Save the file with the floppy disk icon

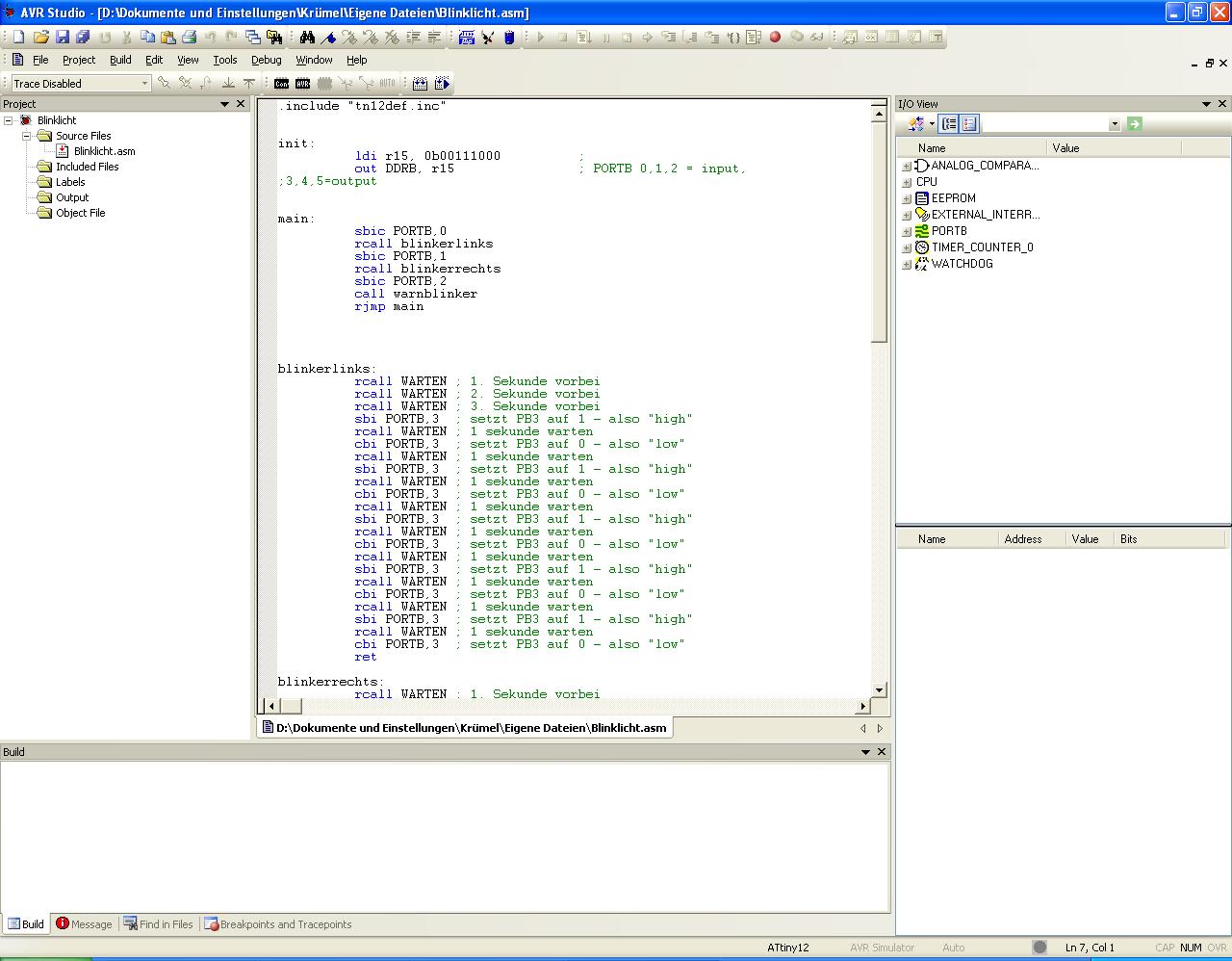[x=63, y=38]
